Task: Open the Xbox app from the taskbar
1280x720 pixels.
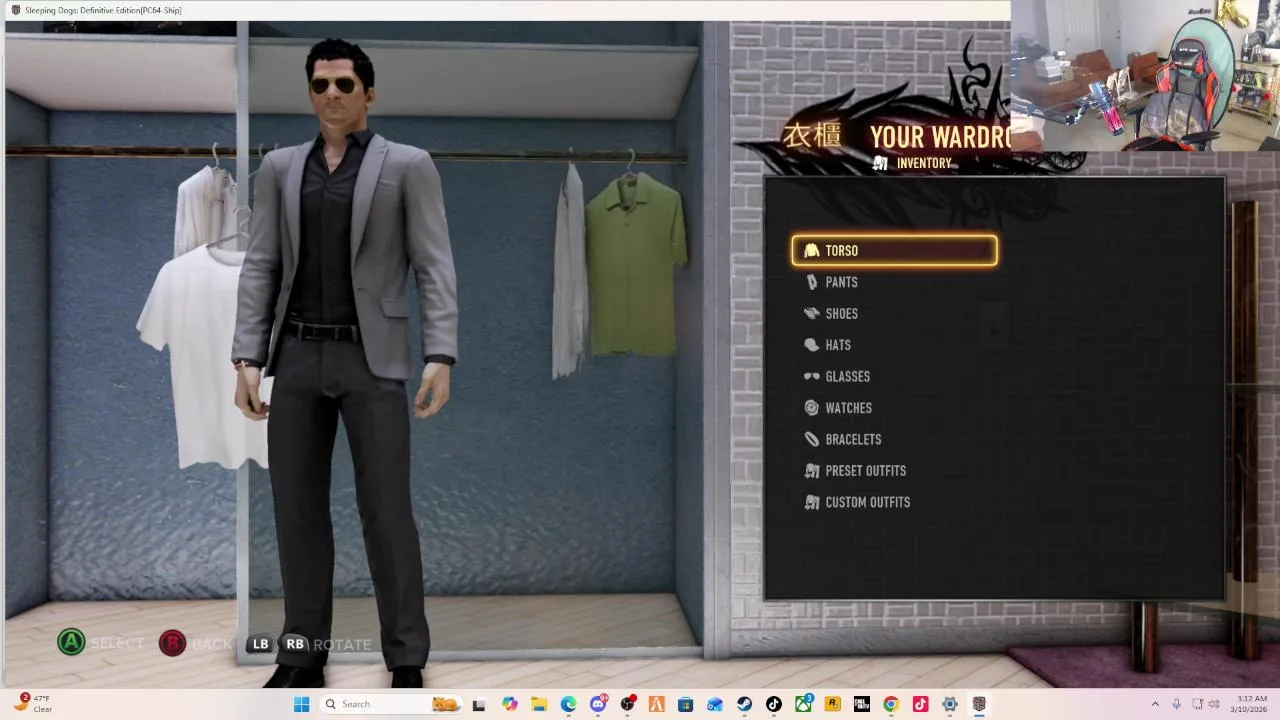Action: coord(803,704)
